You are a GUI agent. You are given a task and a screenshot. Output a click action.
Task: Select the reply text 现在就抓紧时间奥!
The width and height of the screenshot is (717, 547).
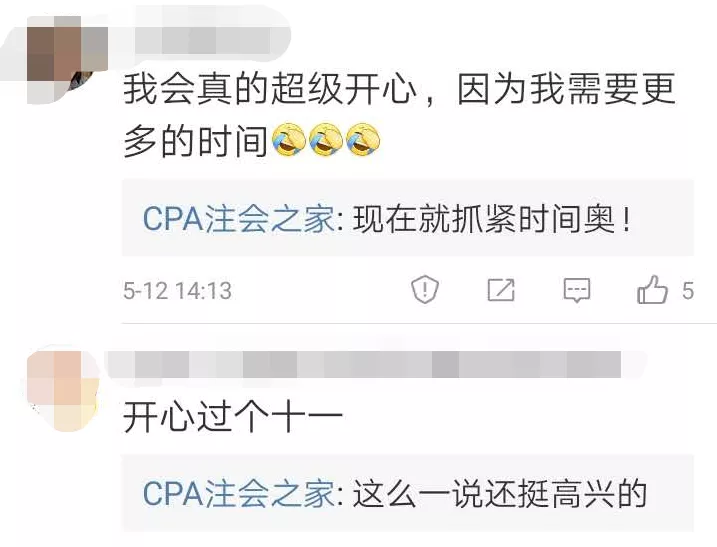tap(492, 220)
